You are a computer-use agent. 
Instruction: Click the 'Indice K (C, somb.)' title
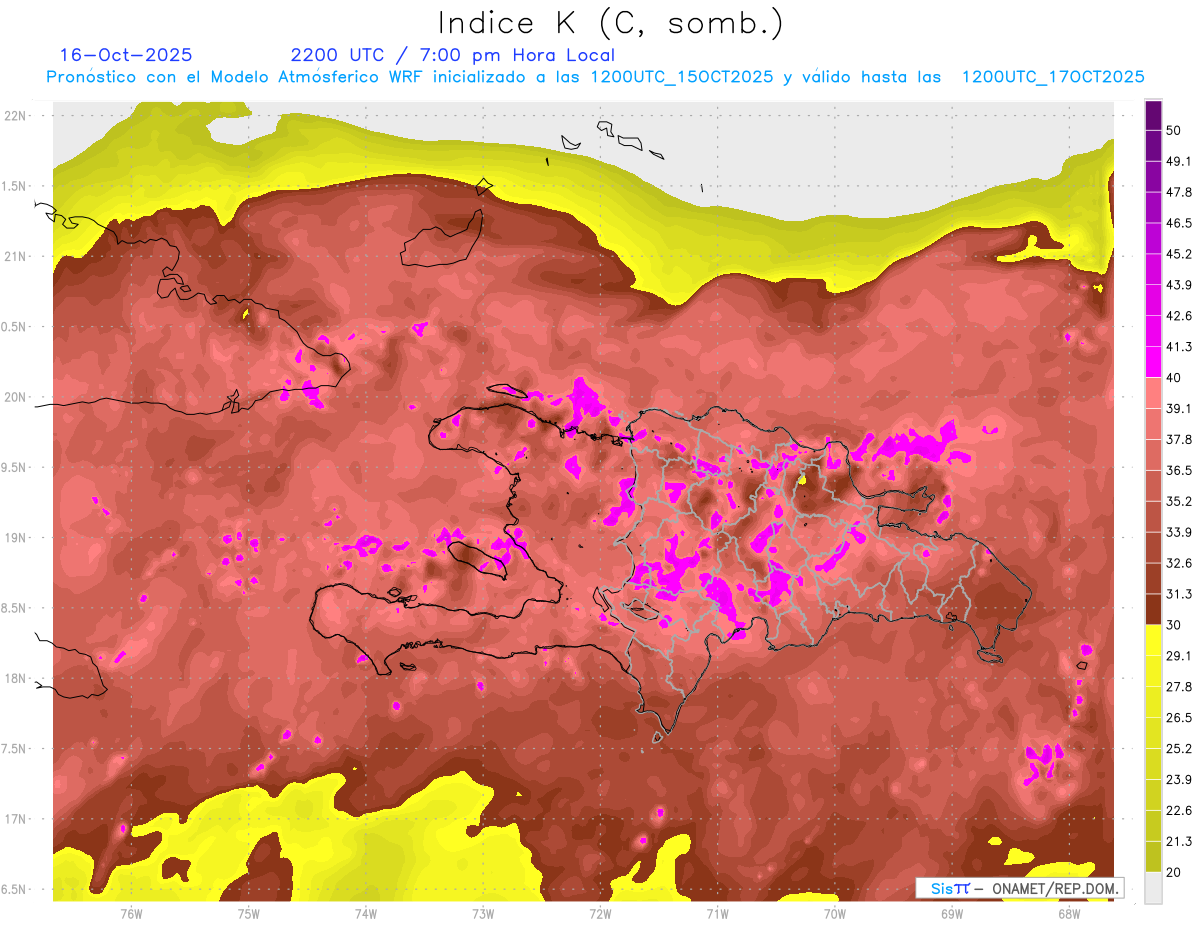pyautogui.click(x=611, y=22)
